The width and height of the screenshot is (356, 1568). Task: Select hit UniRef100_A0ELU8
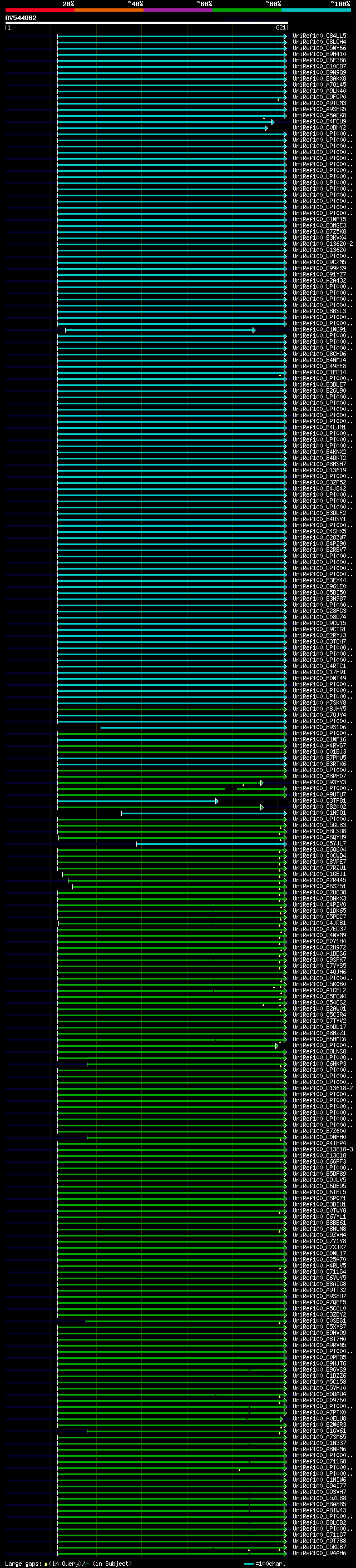pyautogui.click(x=319, y=1418)
